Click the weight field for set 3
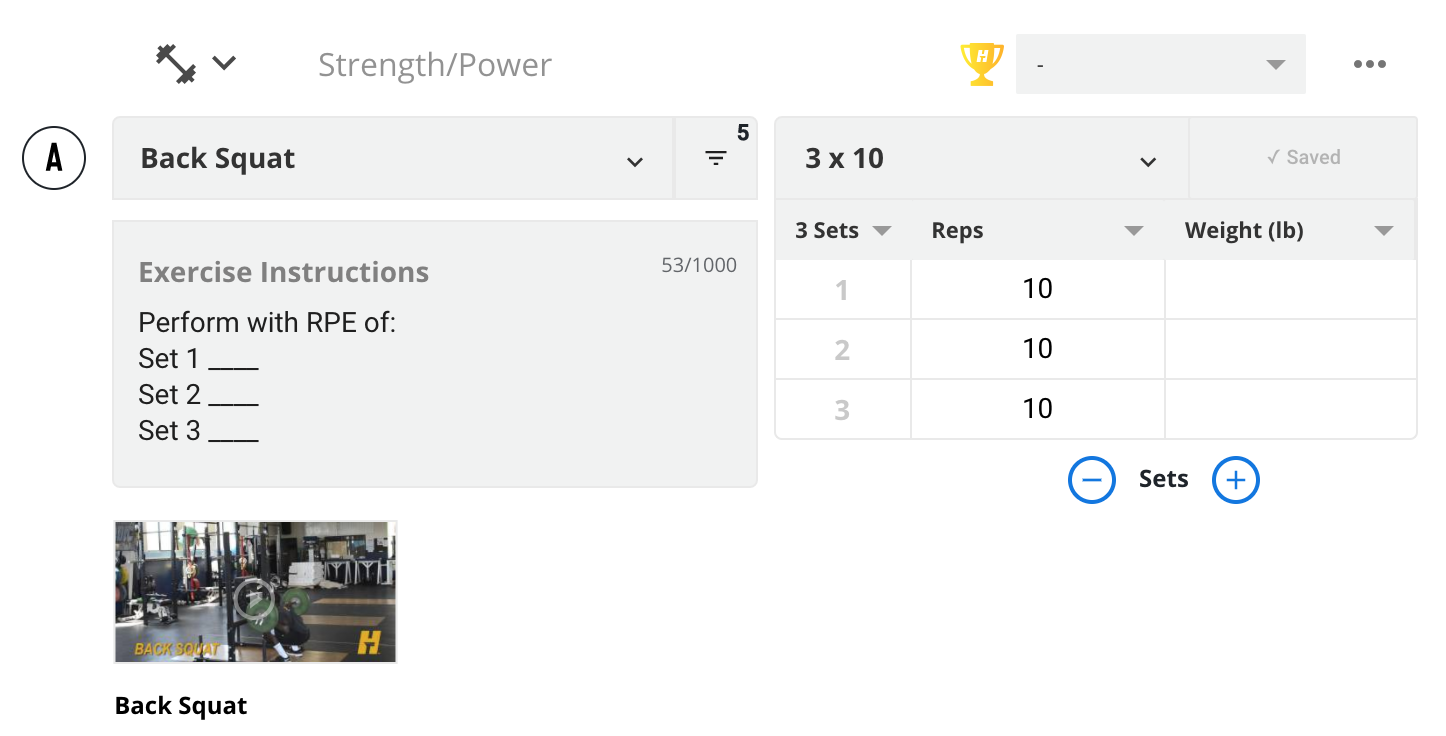 pos(1291,409)
